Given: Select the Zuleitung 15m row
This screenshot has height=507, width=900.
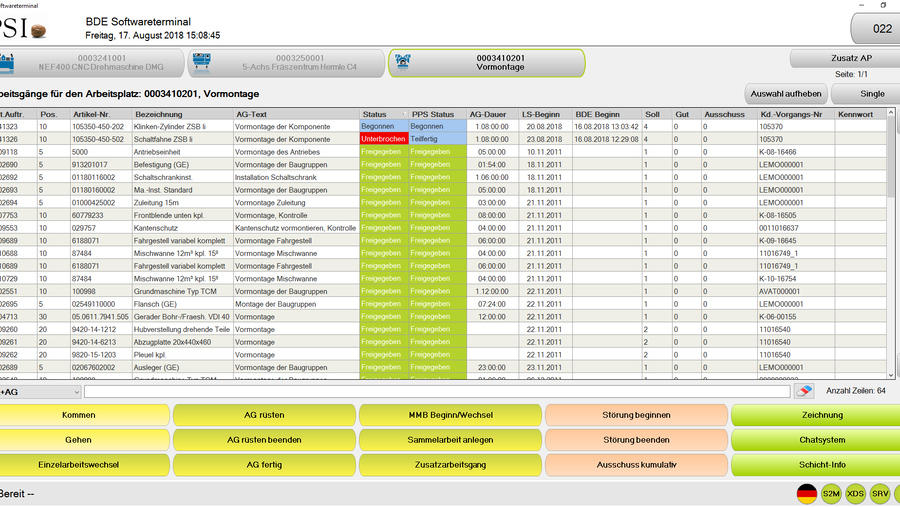Looking at the screenshot, I should click(443, 202).
